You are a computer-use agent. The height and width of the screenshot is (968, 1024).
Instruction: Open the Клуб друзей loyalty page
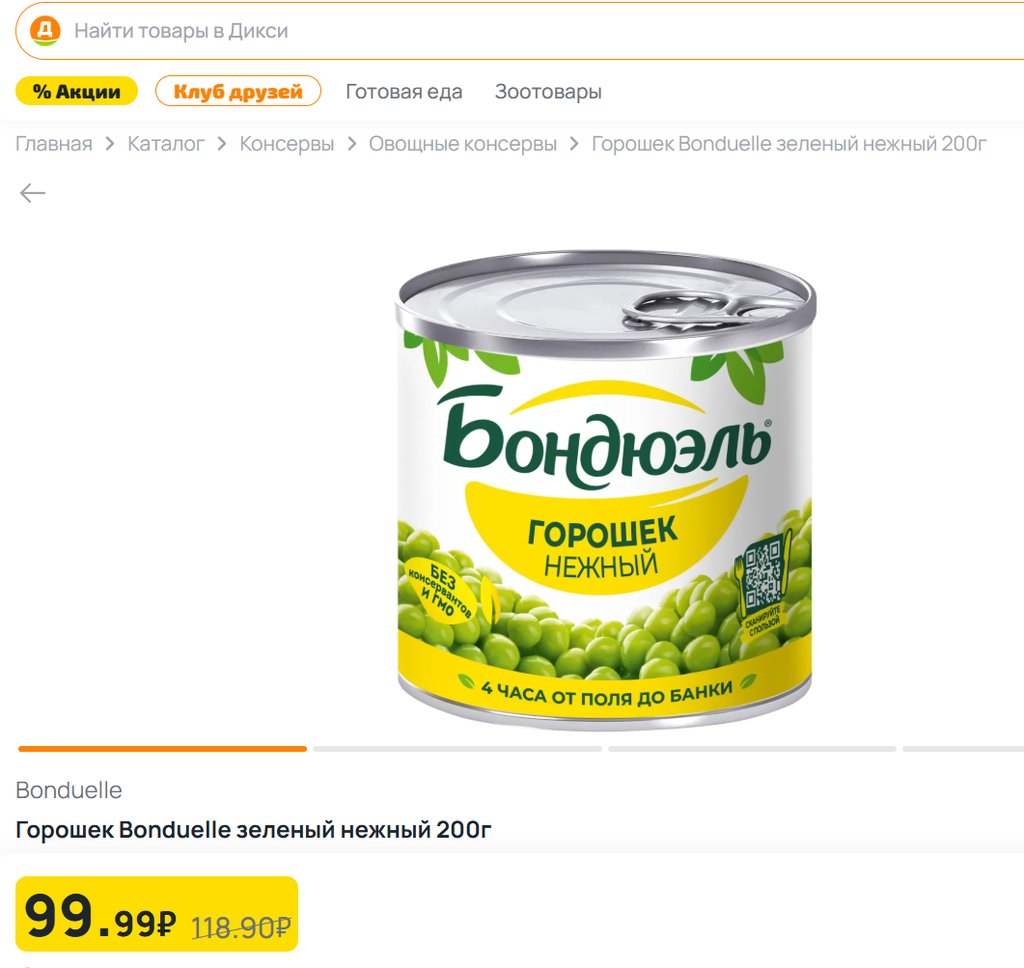pos(238,92)
